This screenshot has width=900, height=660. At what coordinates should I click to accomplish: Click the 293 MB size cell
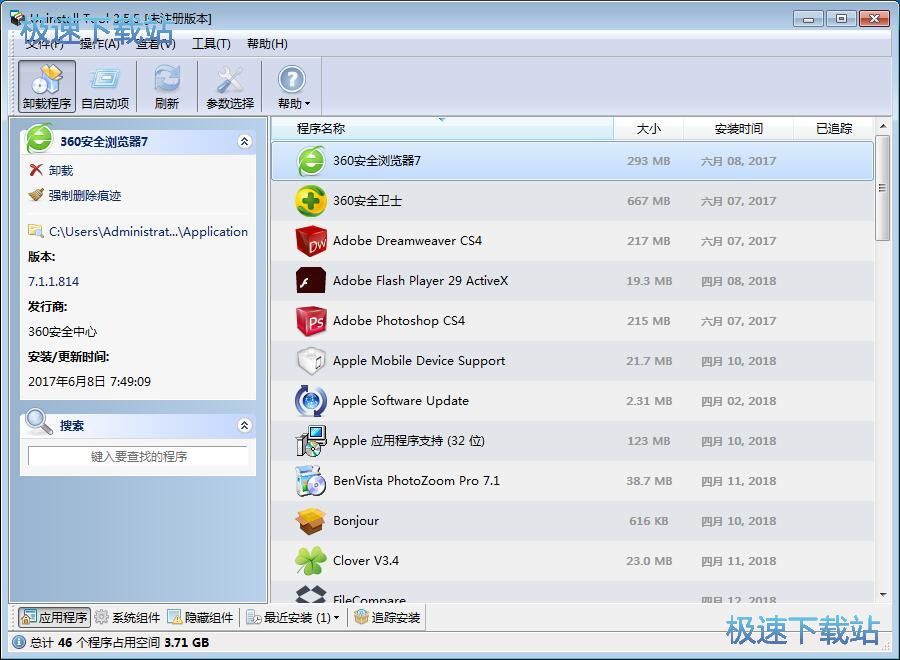coord(649,161)
